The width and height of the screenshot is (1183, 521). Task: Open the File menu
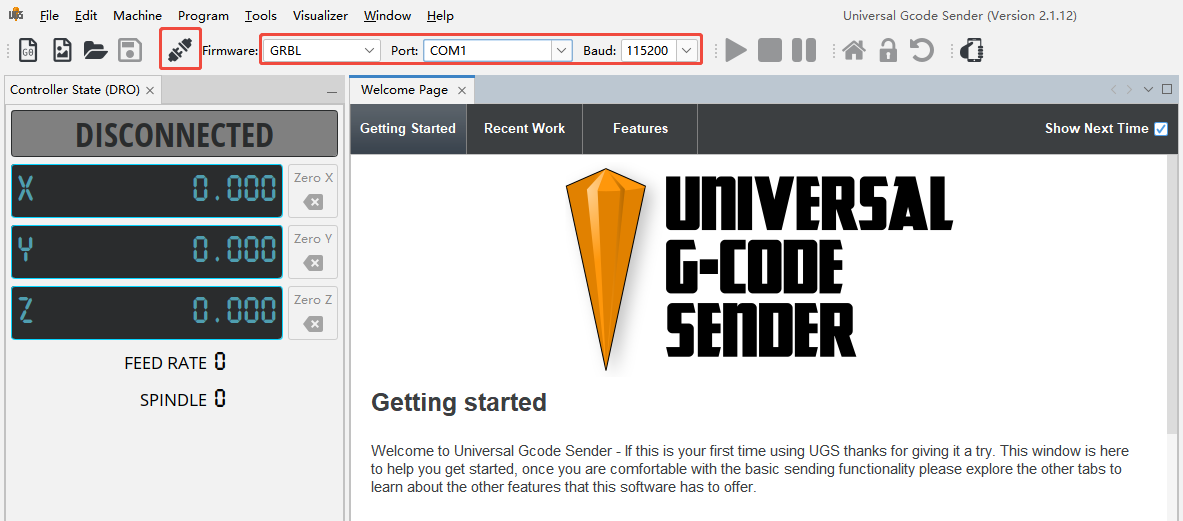click(49, 16)
